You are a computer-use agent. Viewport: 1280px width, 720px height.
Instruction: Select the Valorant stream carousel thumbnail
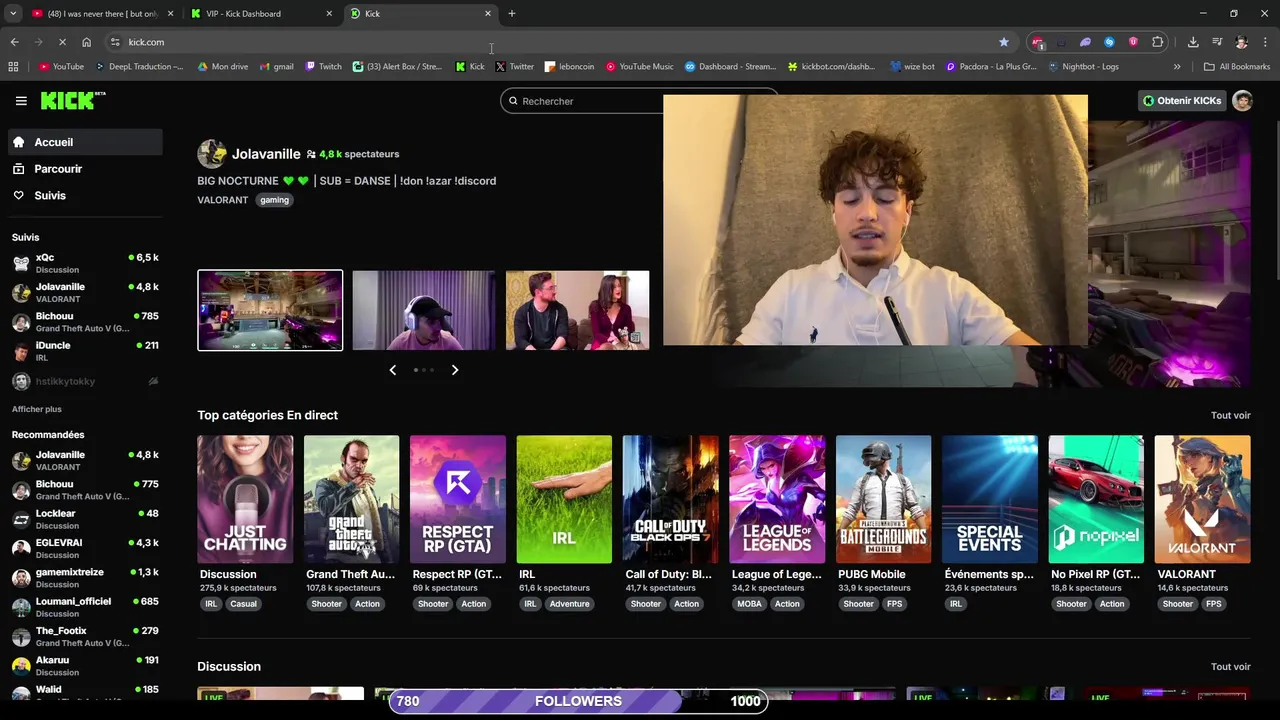270,310
